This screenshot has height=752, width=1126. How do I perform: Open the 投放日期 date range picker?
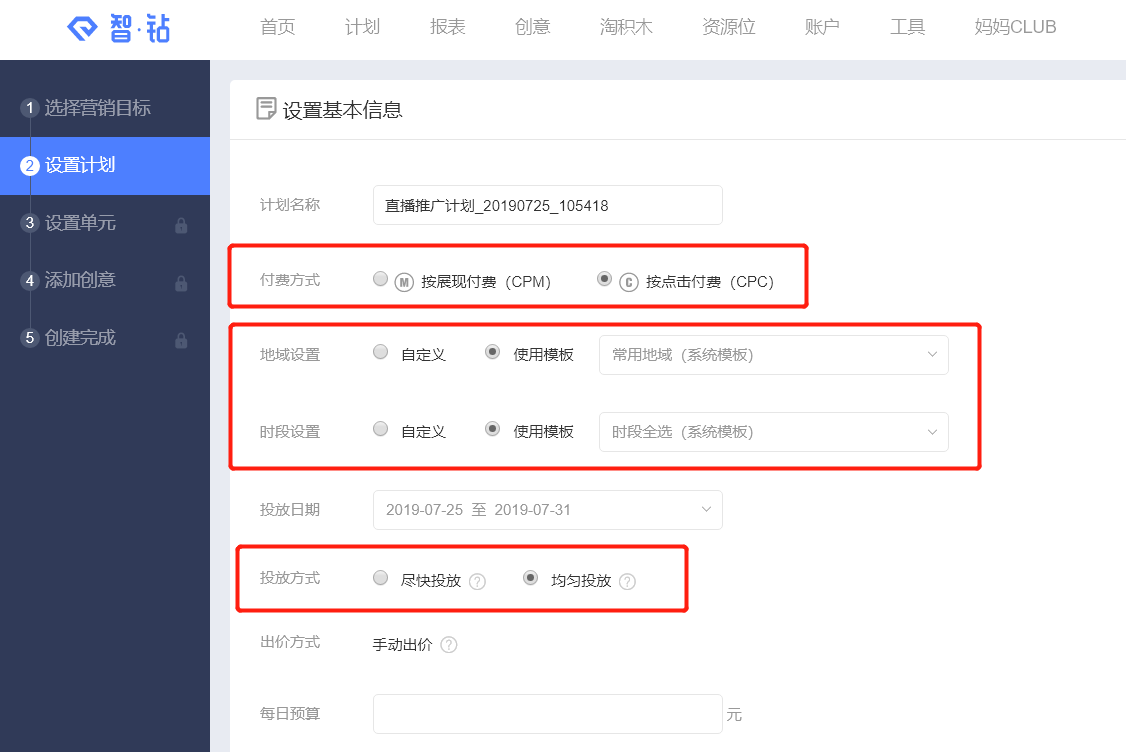pyautogui.click(x=547, y=510)
